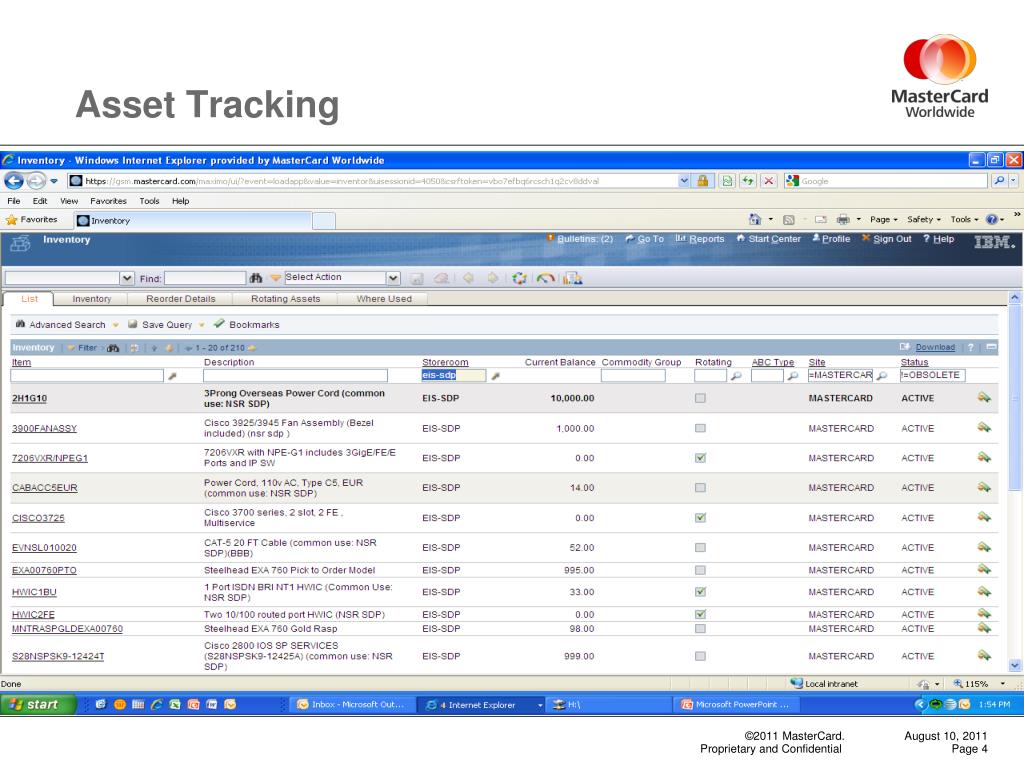Open the zoom level 115% dropdown
Image resolution: width=1024 pixels, height=768 pixels.
coord(1002,684)
